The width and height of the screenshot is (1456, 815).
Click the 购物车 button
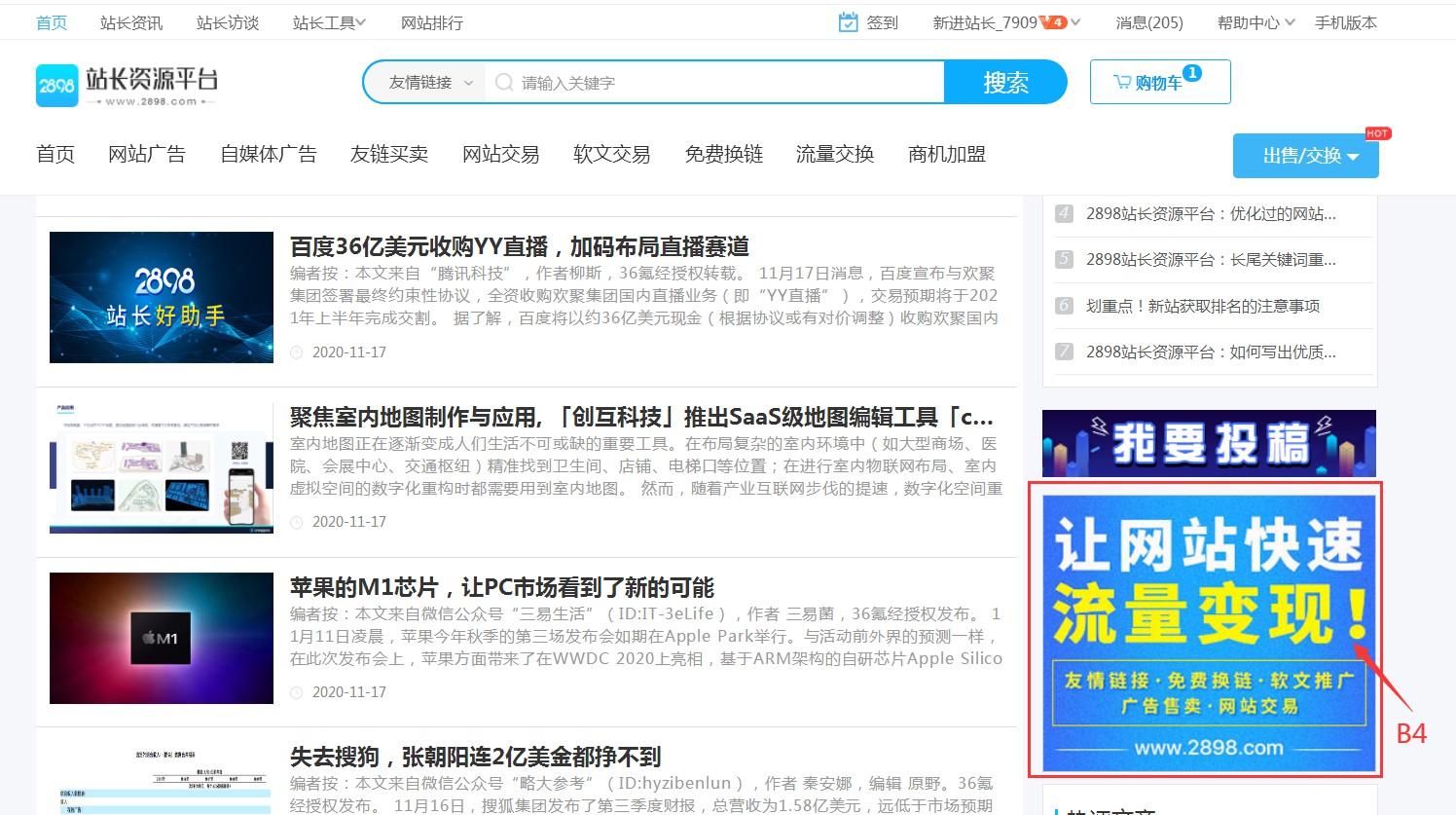pos(1160,82)
